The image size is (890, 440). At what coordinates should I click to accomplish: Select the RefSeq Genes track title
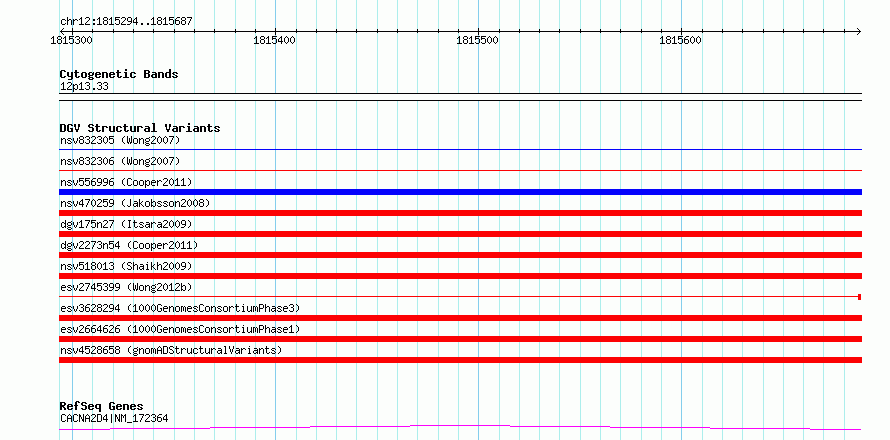[x=102, y=407]
